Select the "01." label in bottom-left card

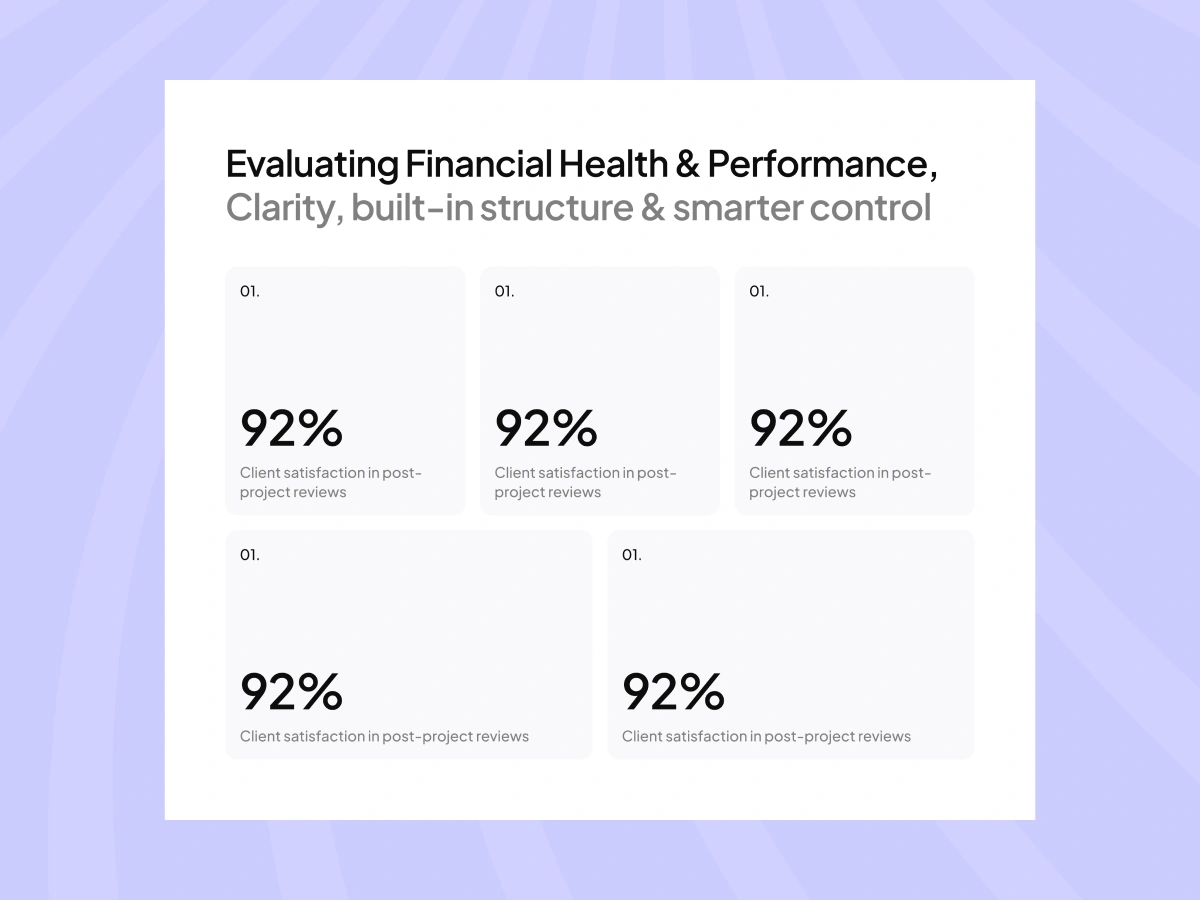250,554
